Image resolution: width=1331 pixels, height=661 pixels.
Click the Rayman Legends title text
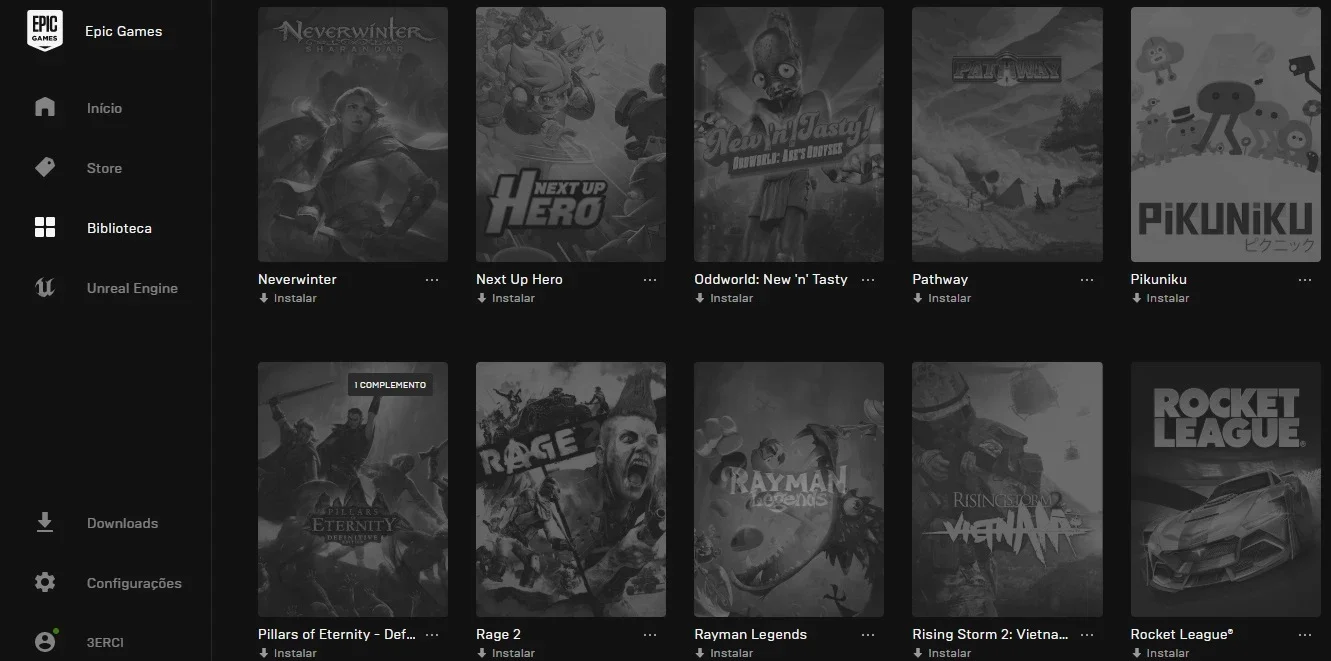pyautogui.click(x=750, y=634)
